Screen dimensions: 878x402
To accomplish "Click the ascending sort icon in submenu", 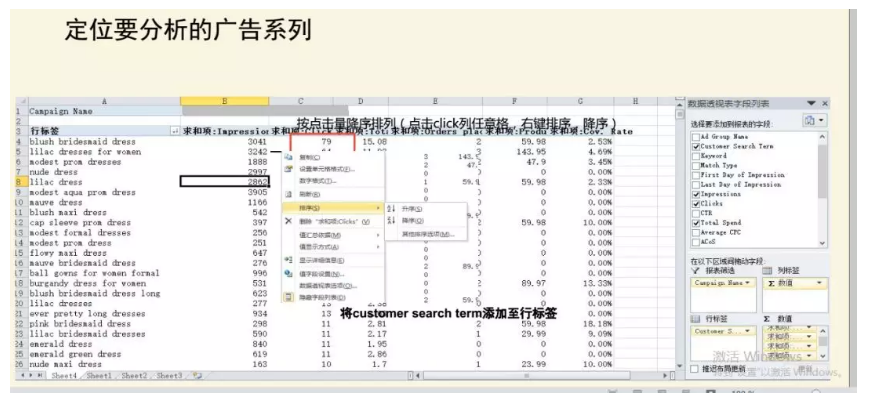I will point(390,208).
